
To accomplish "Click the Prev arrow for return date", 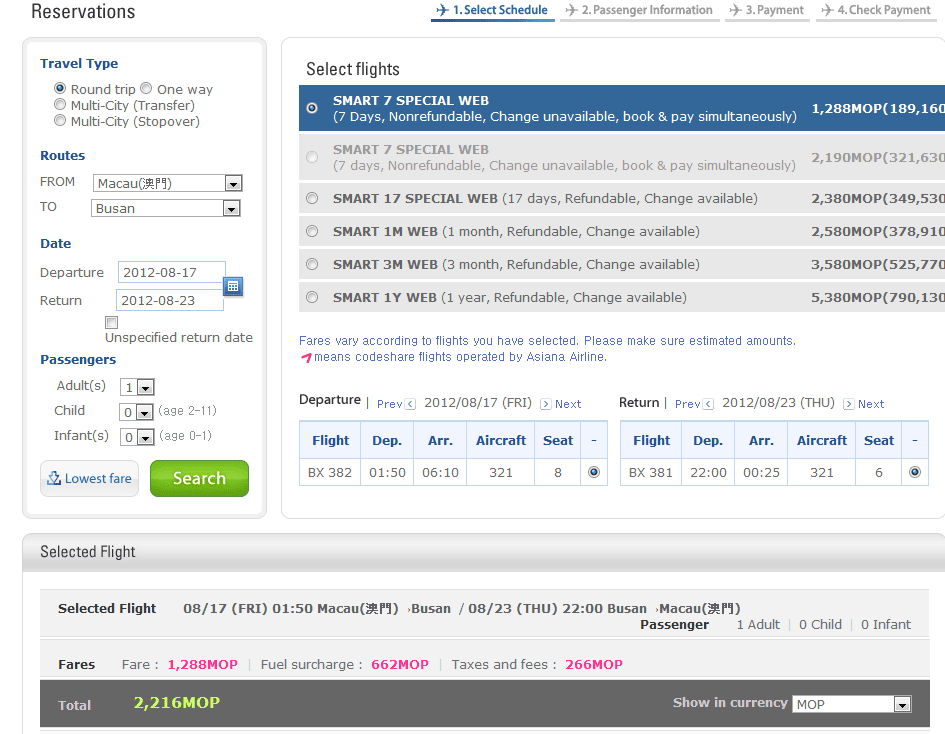I will pyautogui.click(x=708, y=404).
